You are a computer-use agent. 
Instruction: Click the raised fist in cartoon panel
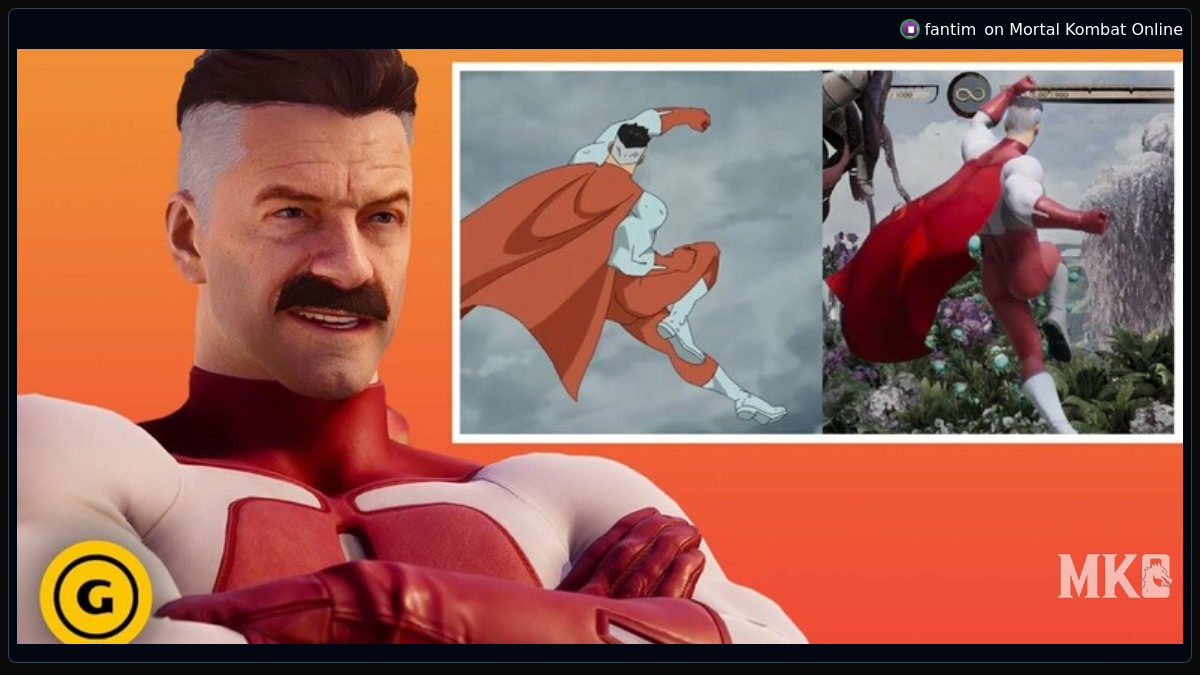click(x=690, y=119)
